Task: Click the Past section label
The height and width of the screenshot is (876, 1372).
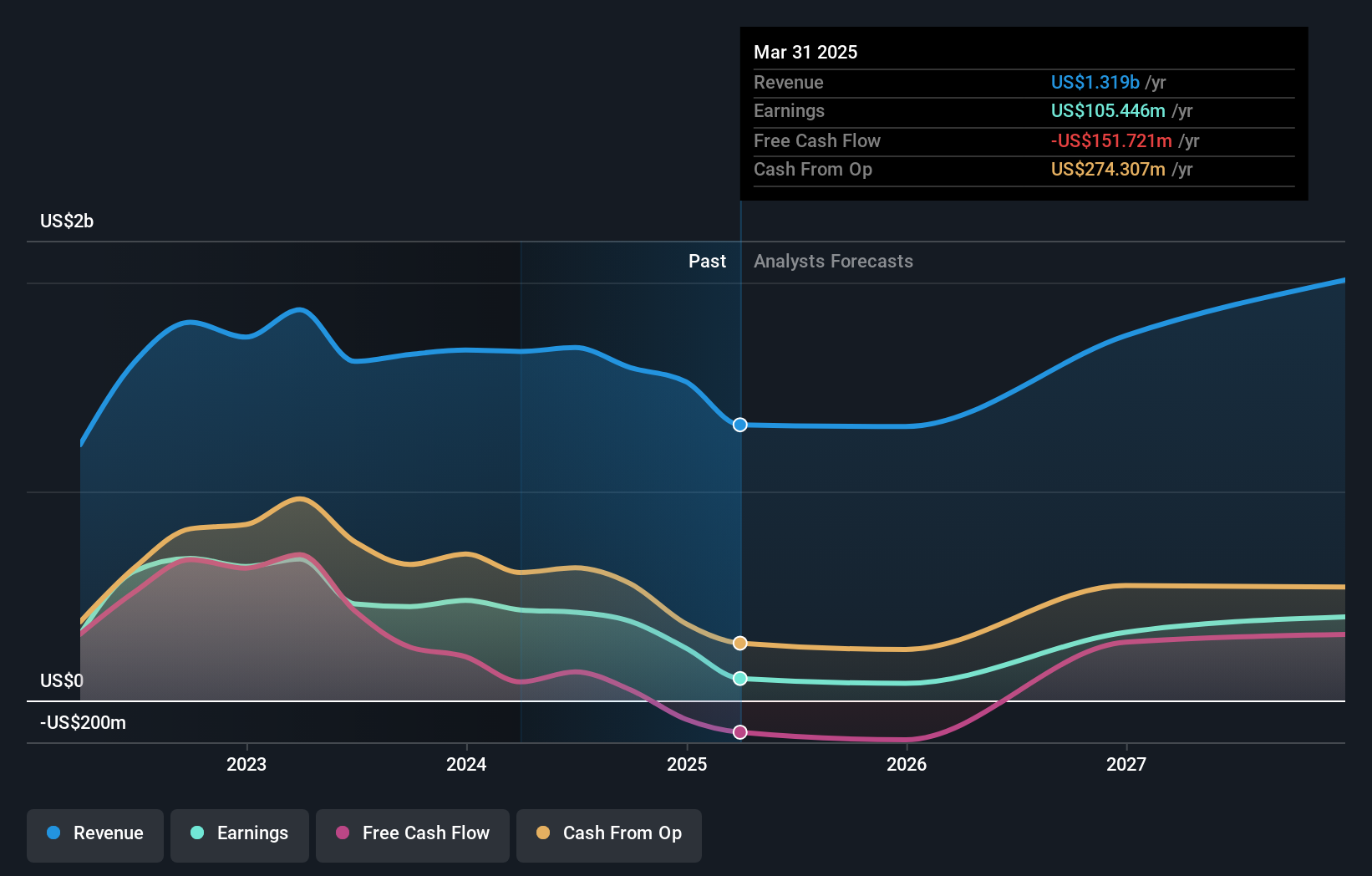Action: coord(707,261)
